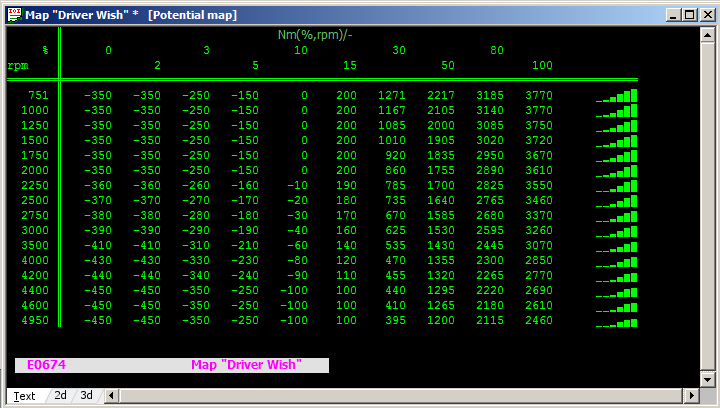Viewport: 720px width, 408px height.
Task: Select cell value 395 in row 4950
Action: click(x=395, y=320)
